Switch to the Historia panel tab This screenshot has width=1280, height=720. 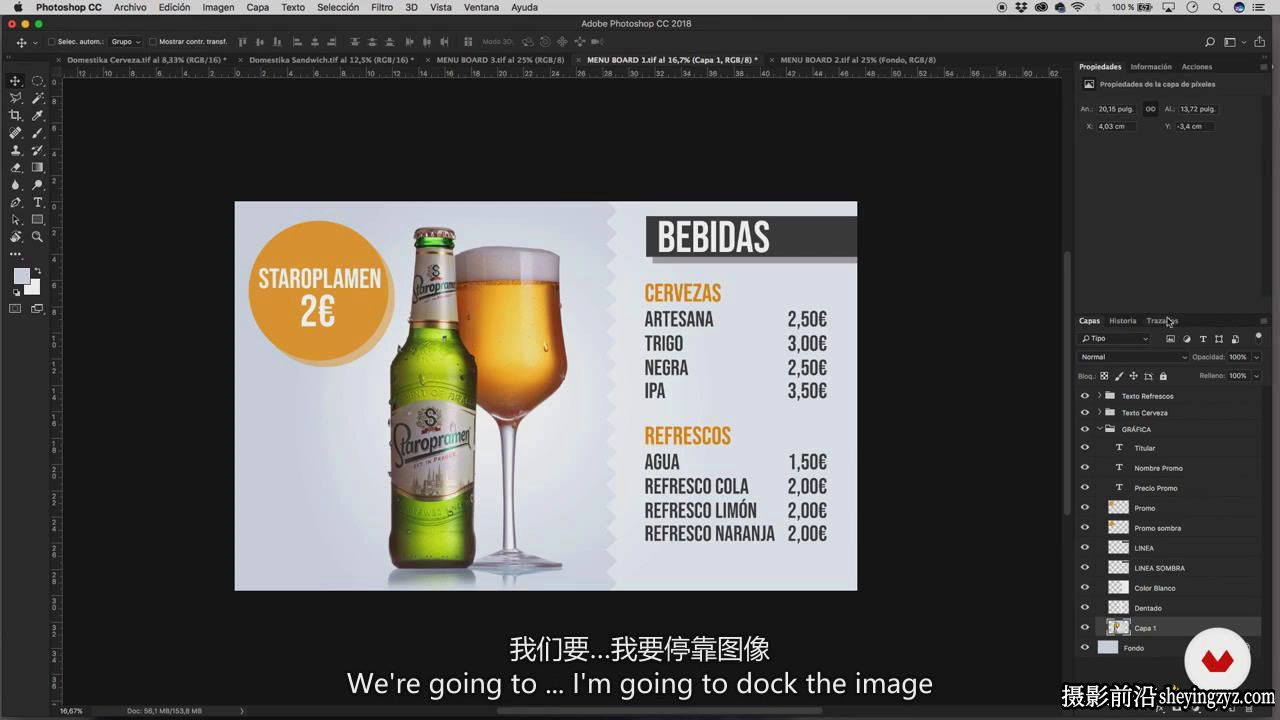[1122, 321]
